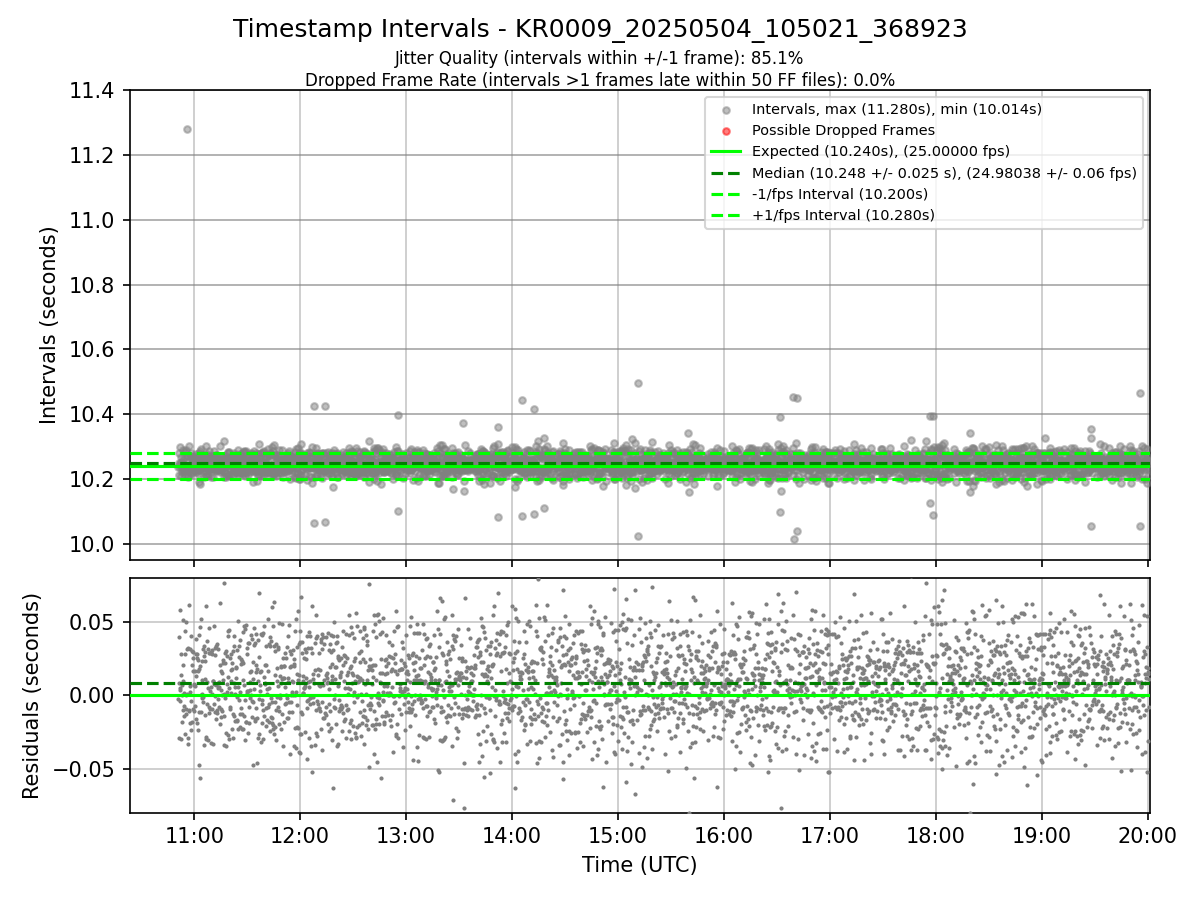Click the 'Dropped Frame Rate' 0.0% subtitle line

(600, 80)
